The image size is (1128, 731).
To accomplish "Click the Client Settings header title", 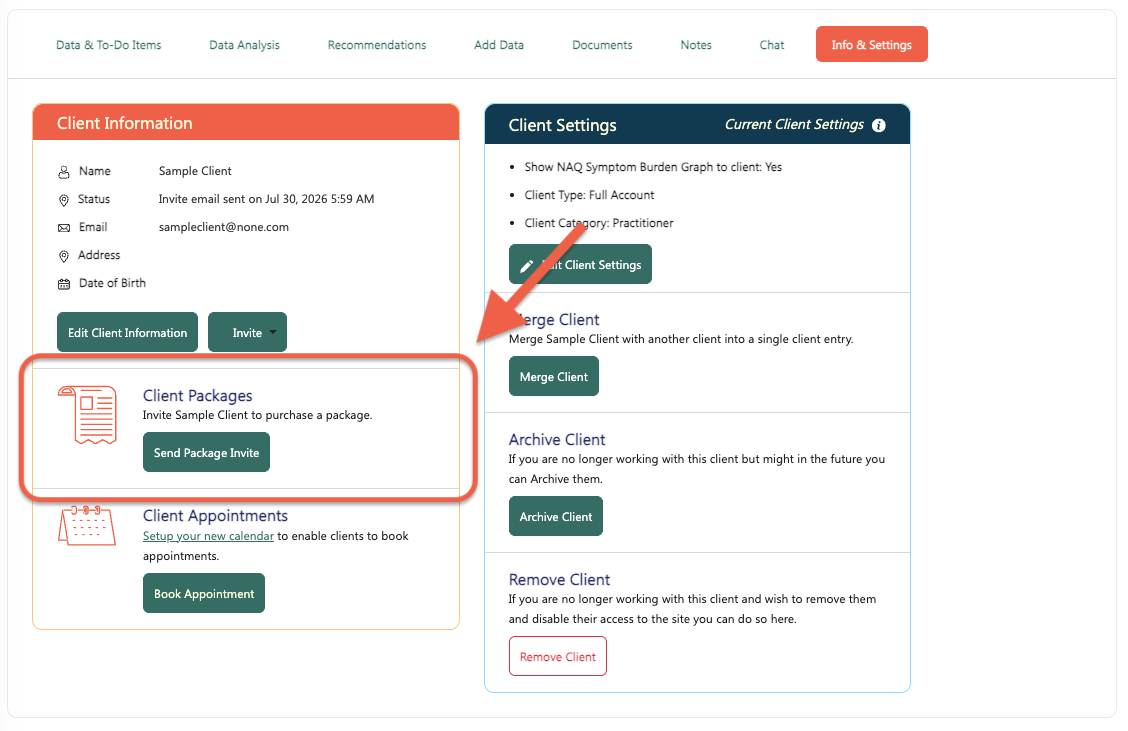I will coord(563,125).
